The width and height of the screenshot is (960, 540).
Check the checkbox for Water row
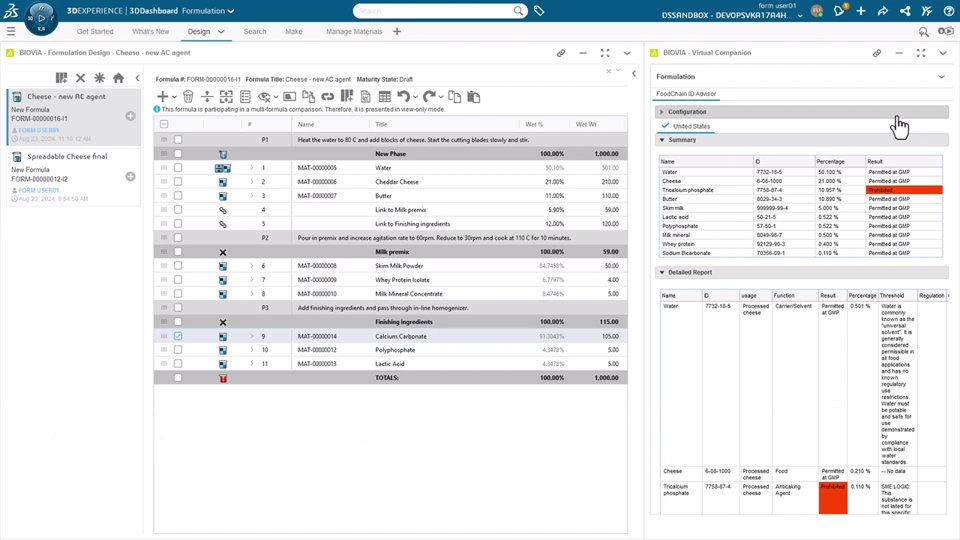pyautogui.click(x=178, y=167)
